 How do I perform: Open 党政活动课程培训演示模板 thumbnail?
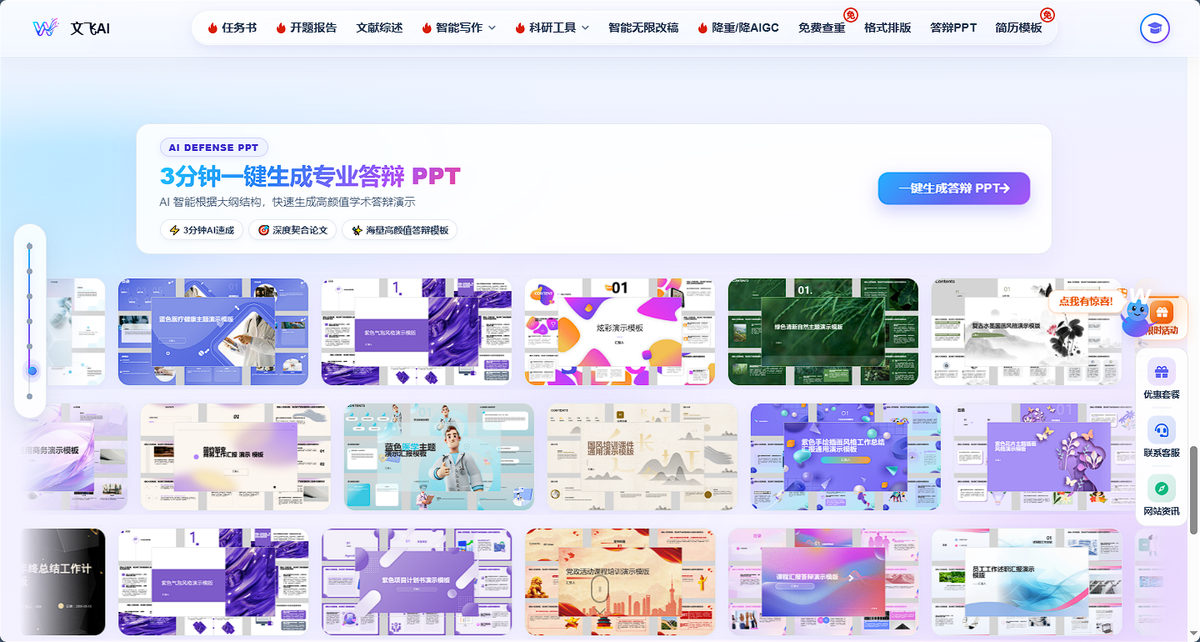(620, 582)
